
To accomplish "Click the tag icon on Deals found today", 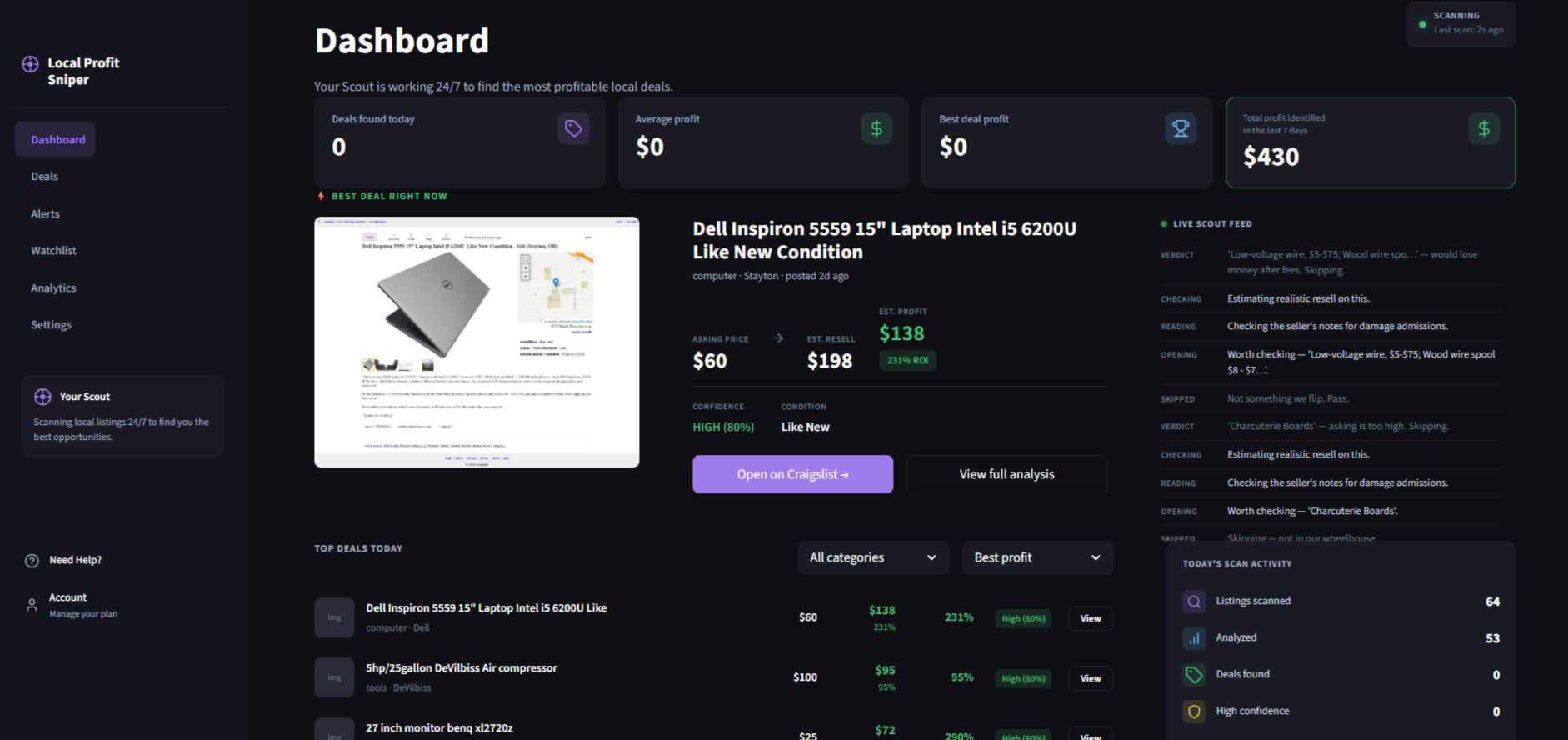I will point(573,128).
